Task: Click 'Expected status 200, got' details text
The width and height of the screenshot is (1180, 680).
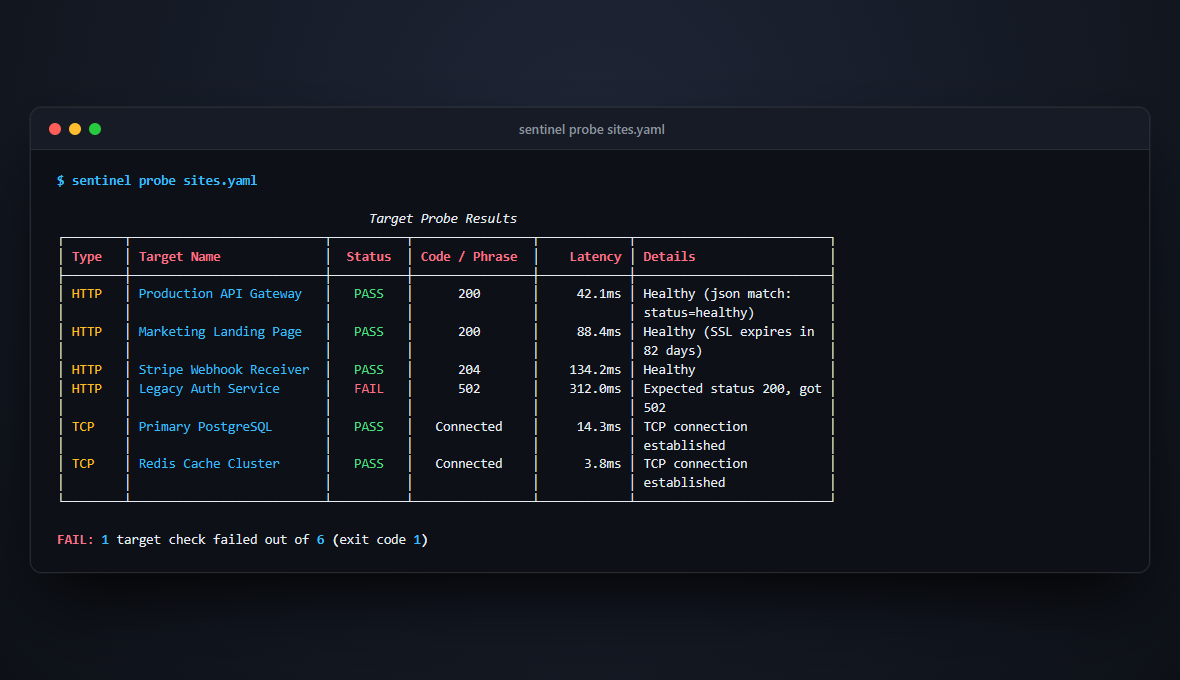Action: (732, 389)
